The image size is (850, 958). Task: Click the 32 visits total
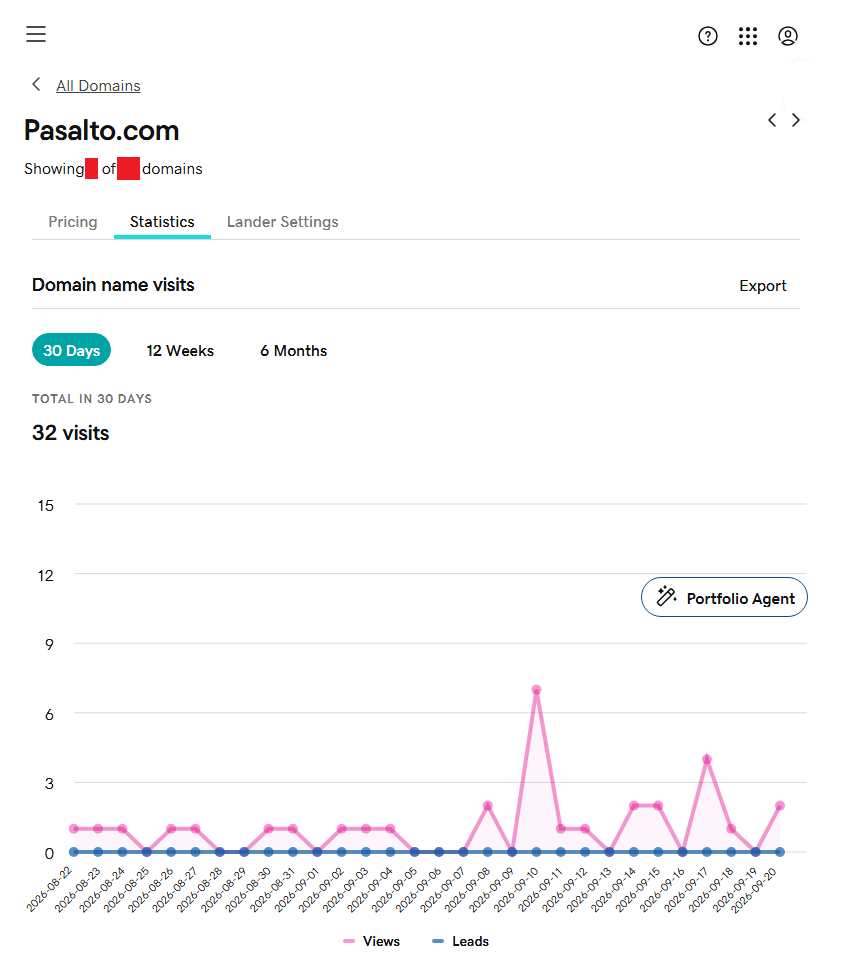pos(70,433)
